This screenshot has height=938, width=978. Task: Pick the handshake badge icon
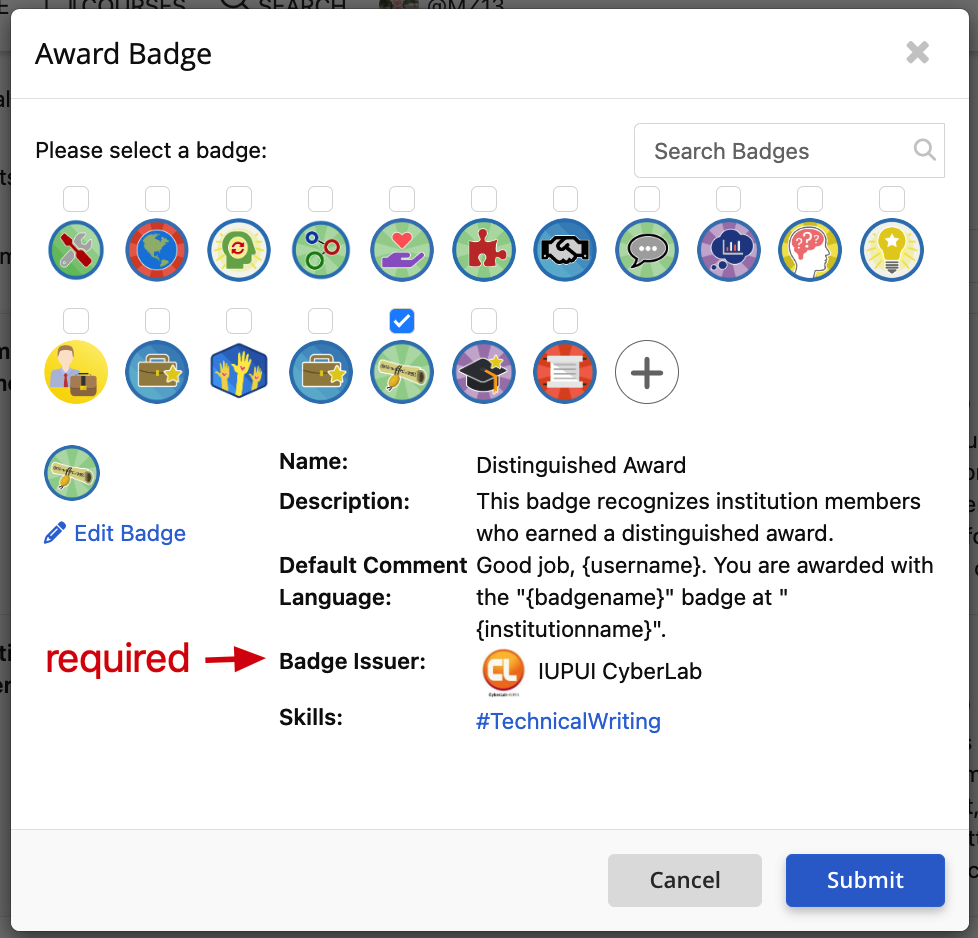(565, 250)
